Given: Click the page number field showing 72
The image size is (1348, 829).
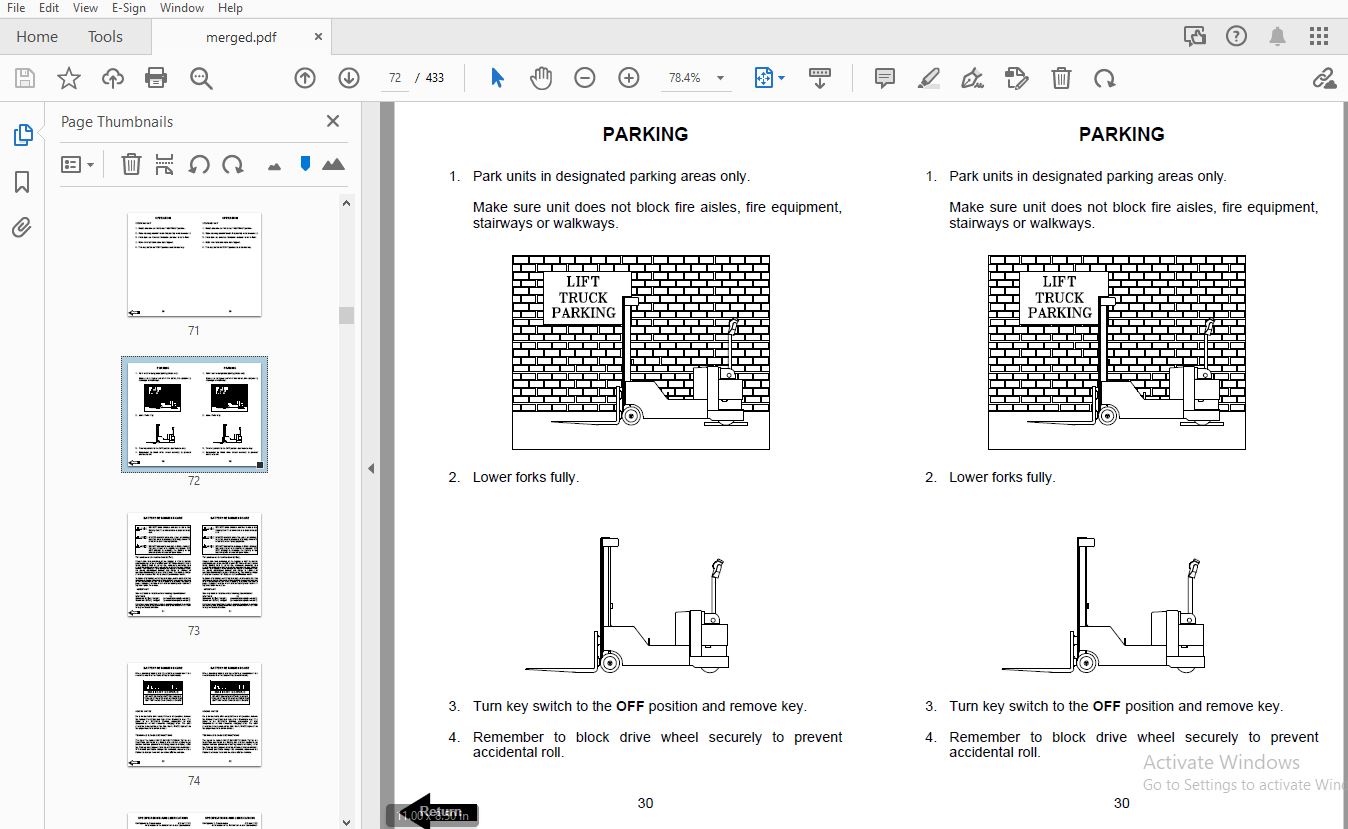Looking at the screenshot, I should pyautogui.click(x=395, y=78).
